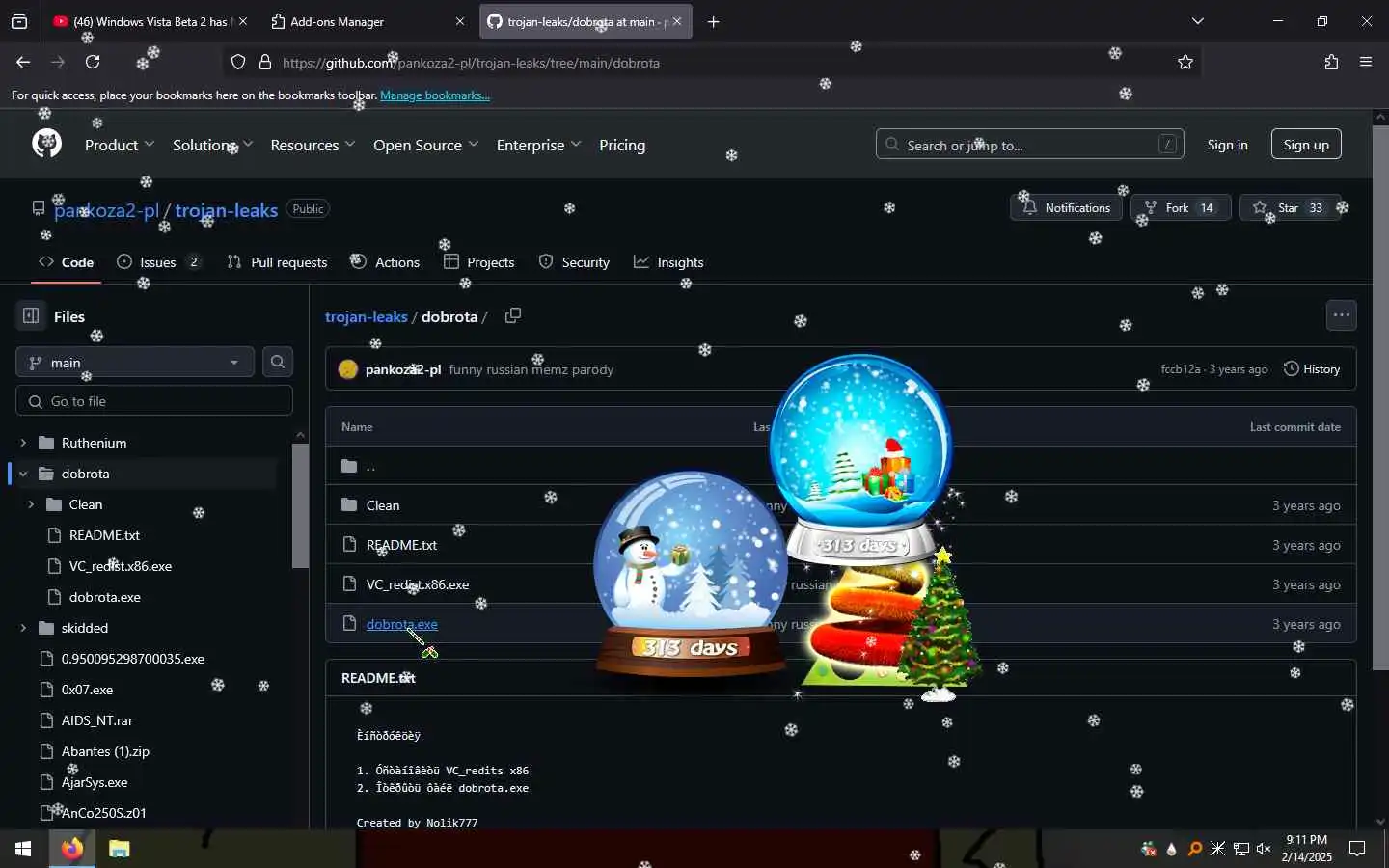The width and height of the screenshot is (1389, 868).
Task: Open the Actions tab
Action: click(385, 262)
